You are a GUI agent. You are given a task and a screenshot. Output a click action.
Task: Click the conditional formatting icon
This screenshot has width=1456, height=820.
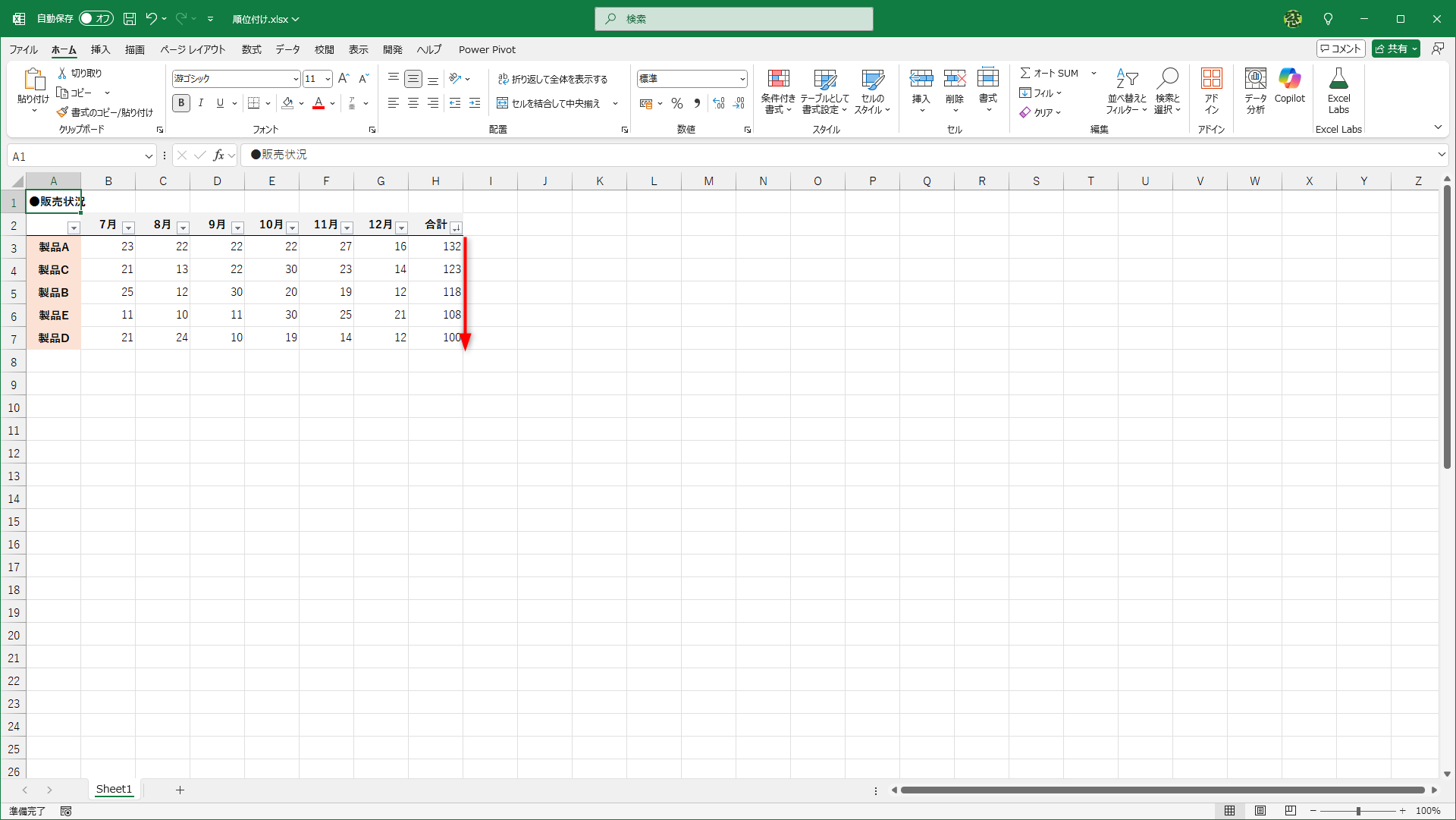coord(778,79)
